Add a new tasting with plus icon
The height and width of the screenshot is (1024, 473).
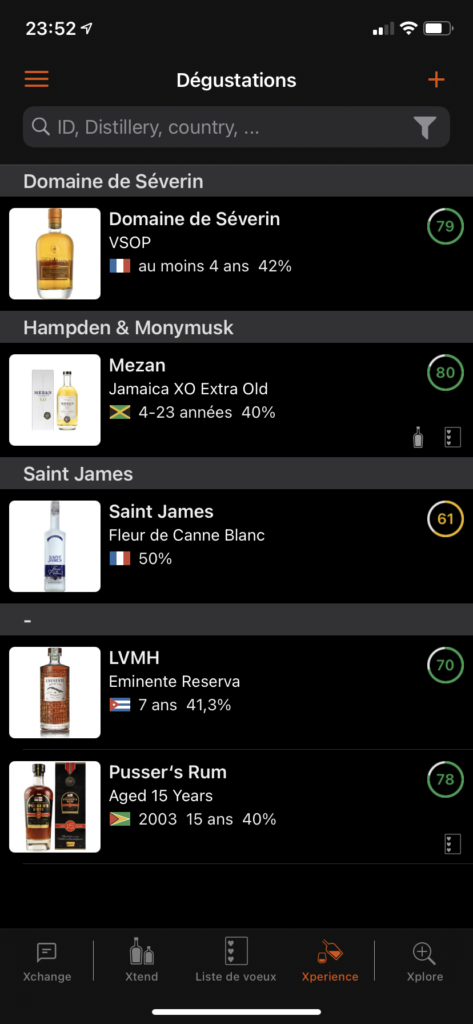pyautogui.click(x=436, y=80)
